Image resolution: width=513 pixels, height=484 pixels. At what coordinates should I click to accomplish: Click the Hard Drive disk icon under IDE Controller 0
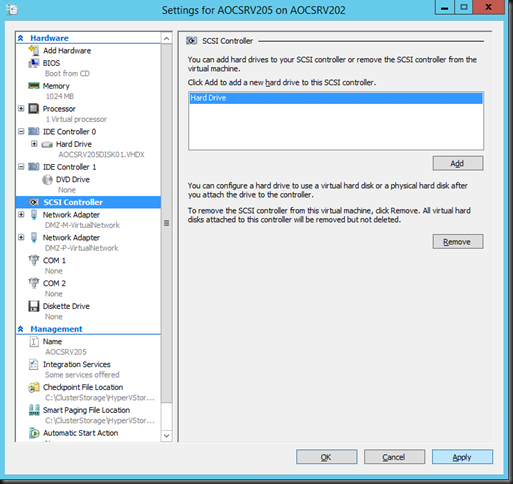(47, 144)
